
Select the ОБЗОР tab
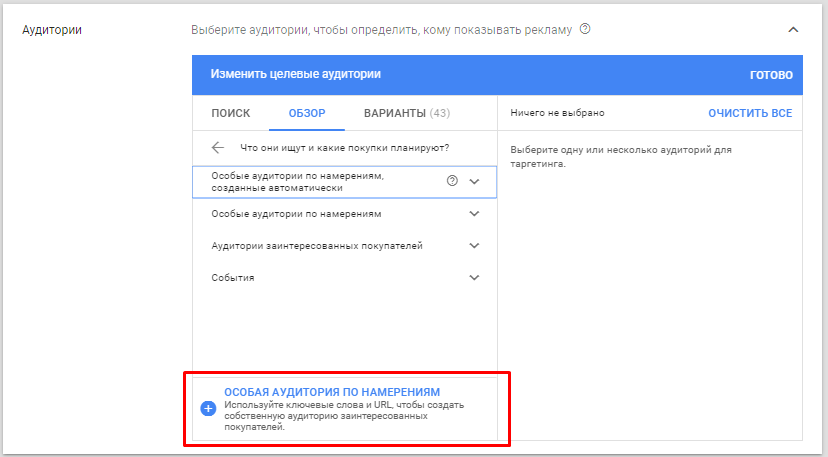coord(307,113)
